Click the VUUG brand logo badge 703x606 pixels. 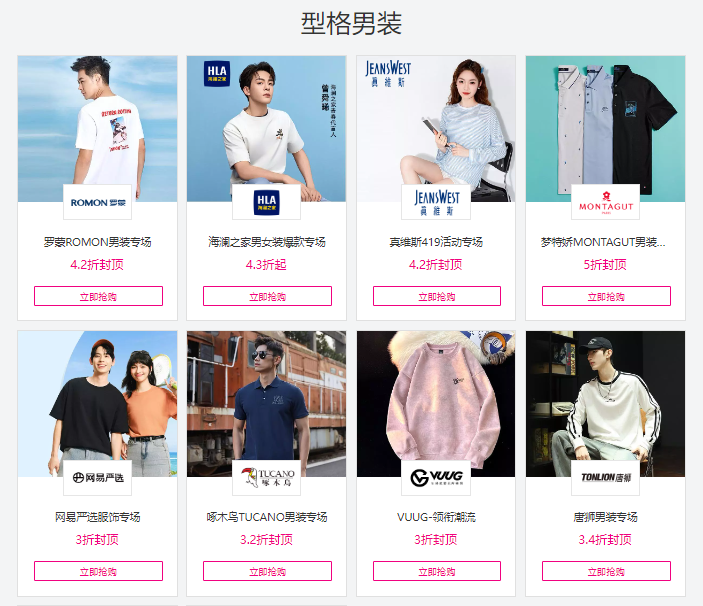tap(436, 477)
